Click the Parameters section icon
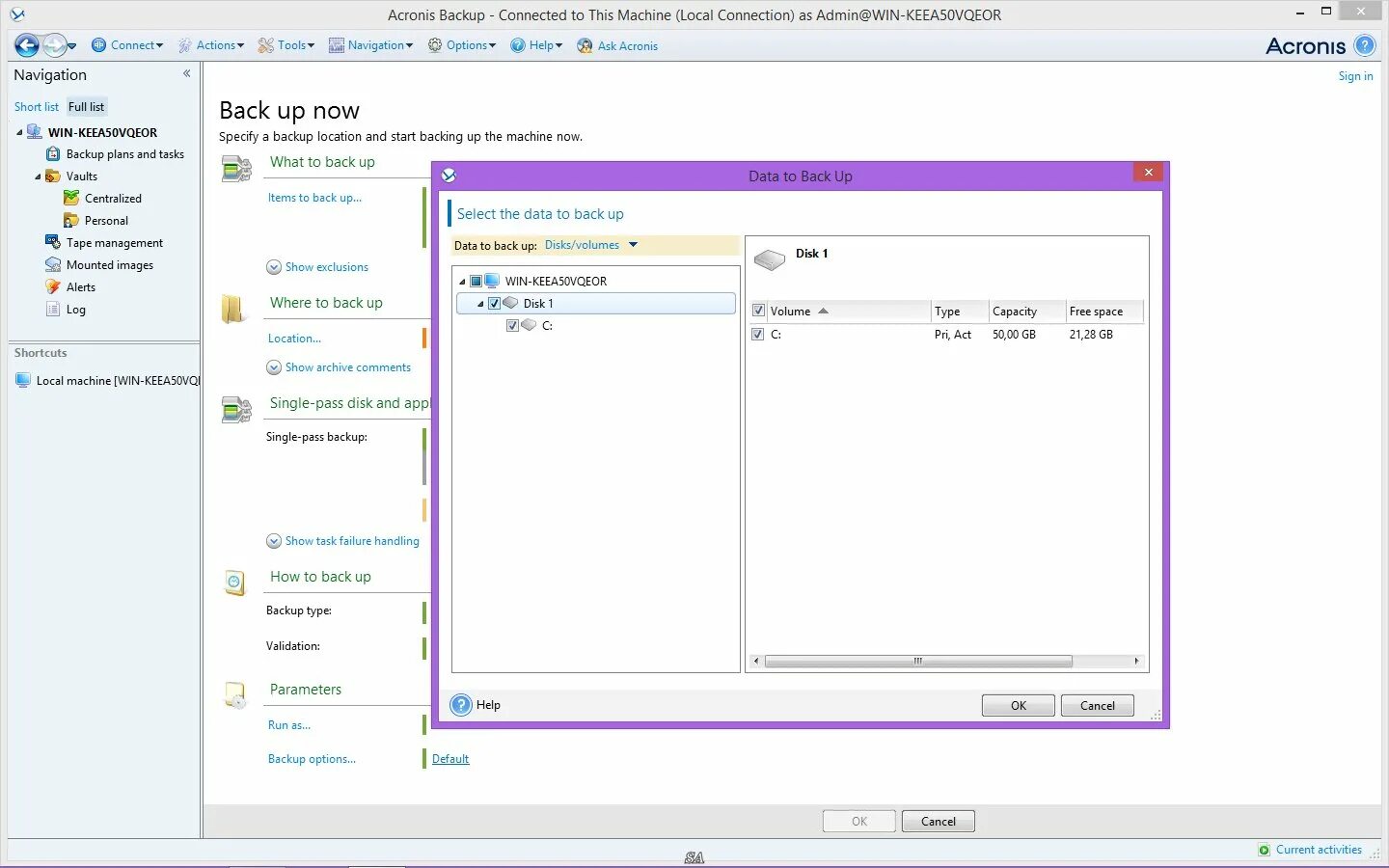The height and width of the screenshot is (868, 1389). (x=235, y=694)
